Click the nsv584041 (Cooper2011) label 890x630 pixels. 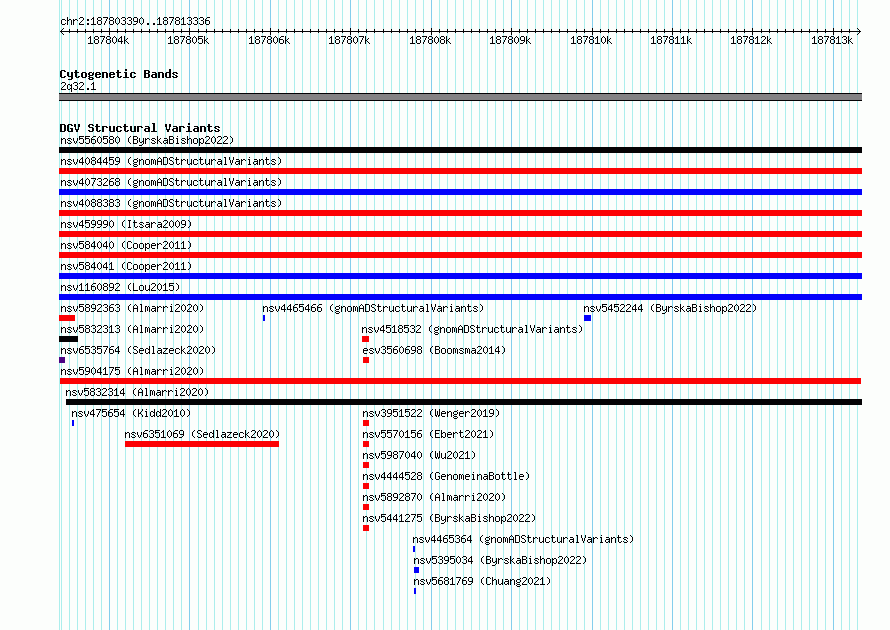126,266
